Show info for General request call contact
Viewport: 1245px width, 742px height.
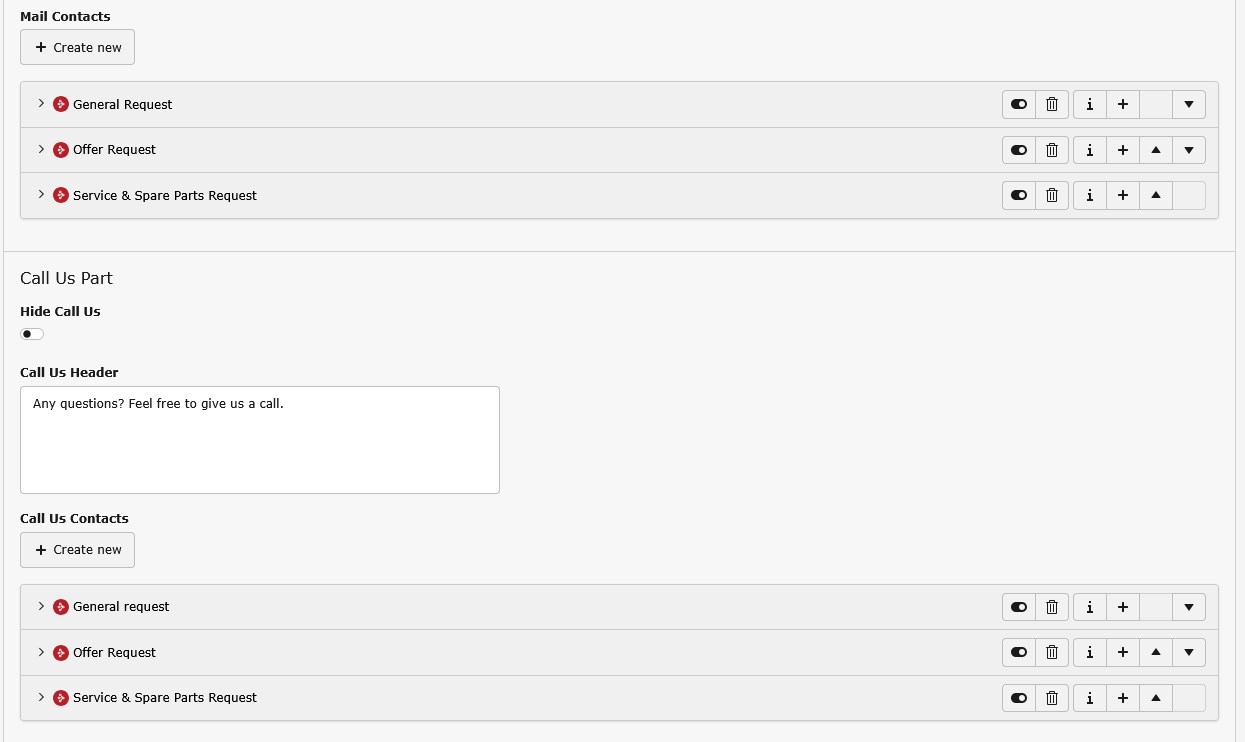pyautogui.click(x=1089, y=606)
